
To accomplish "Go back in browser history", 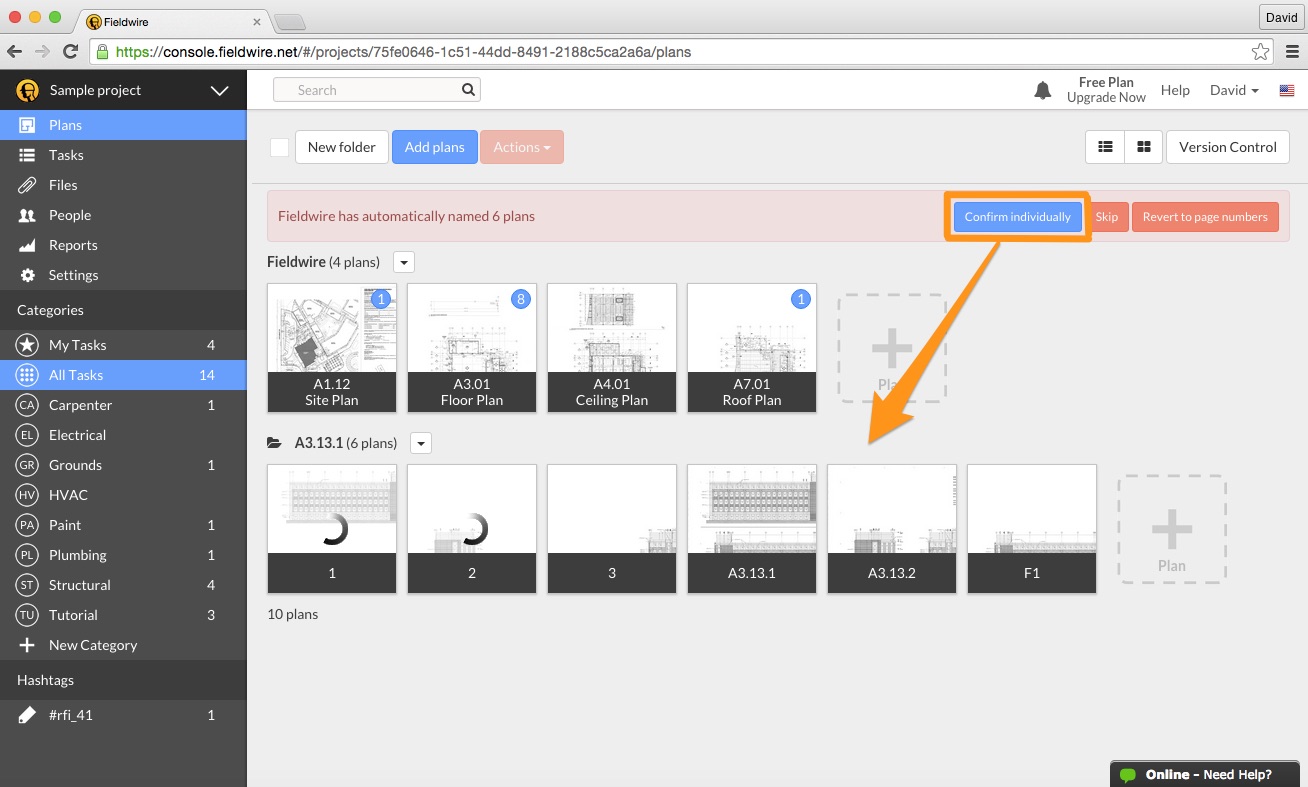I will [x=15, y=51].
